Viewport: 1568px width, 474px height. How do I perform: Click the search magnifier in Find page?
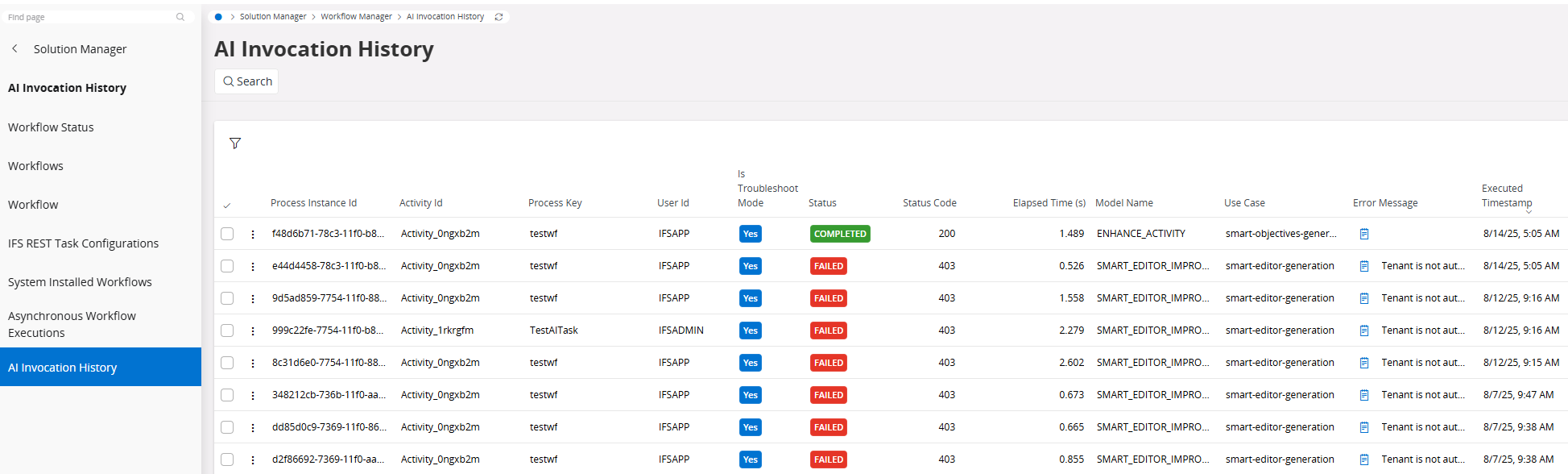(180, 17)
